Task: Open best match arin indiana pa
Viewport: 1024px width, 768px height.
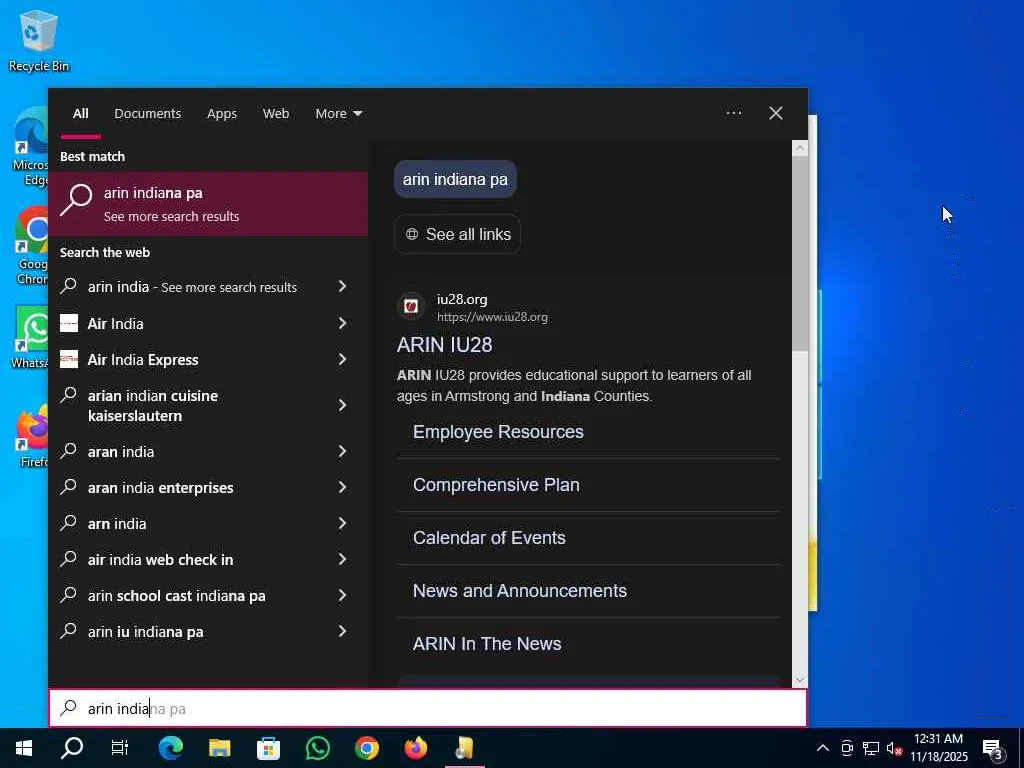Action: point(208,204)
